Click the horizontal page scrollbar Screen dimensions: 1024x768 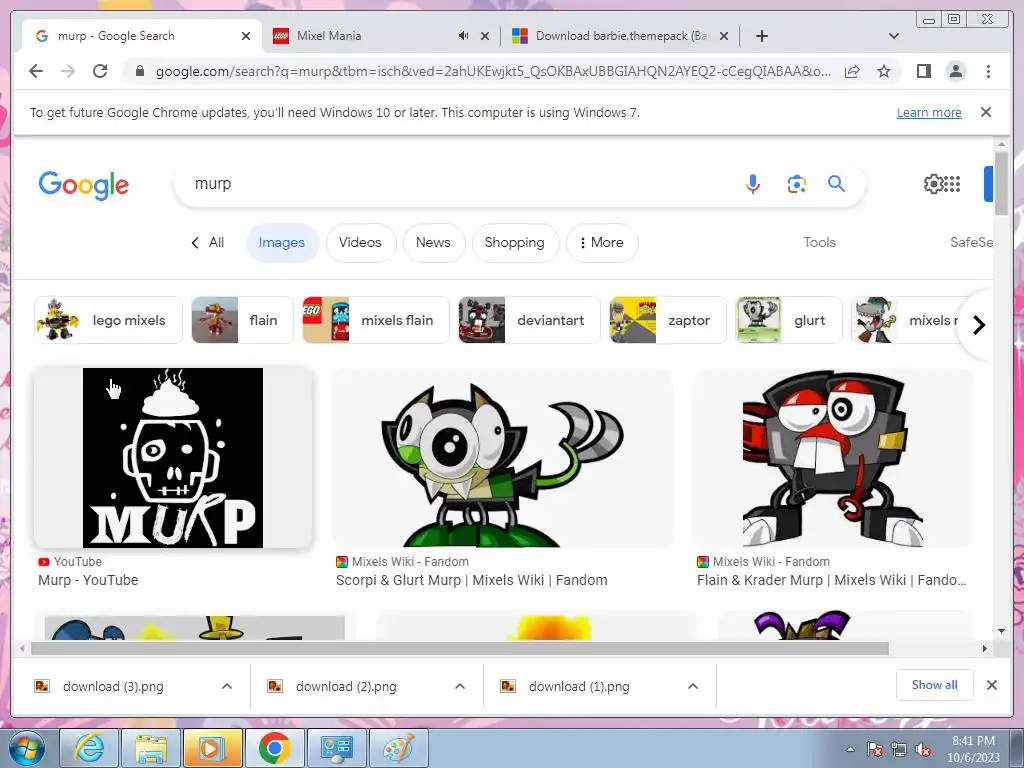point(460,648)
